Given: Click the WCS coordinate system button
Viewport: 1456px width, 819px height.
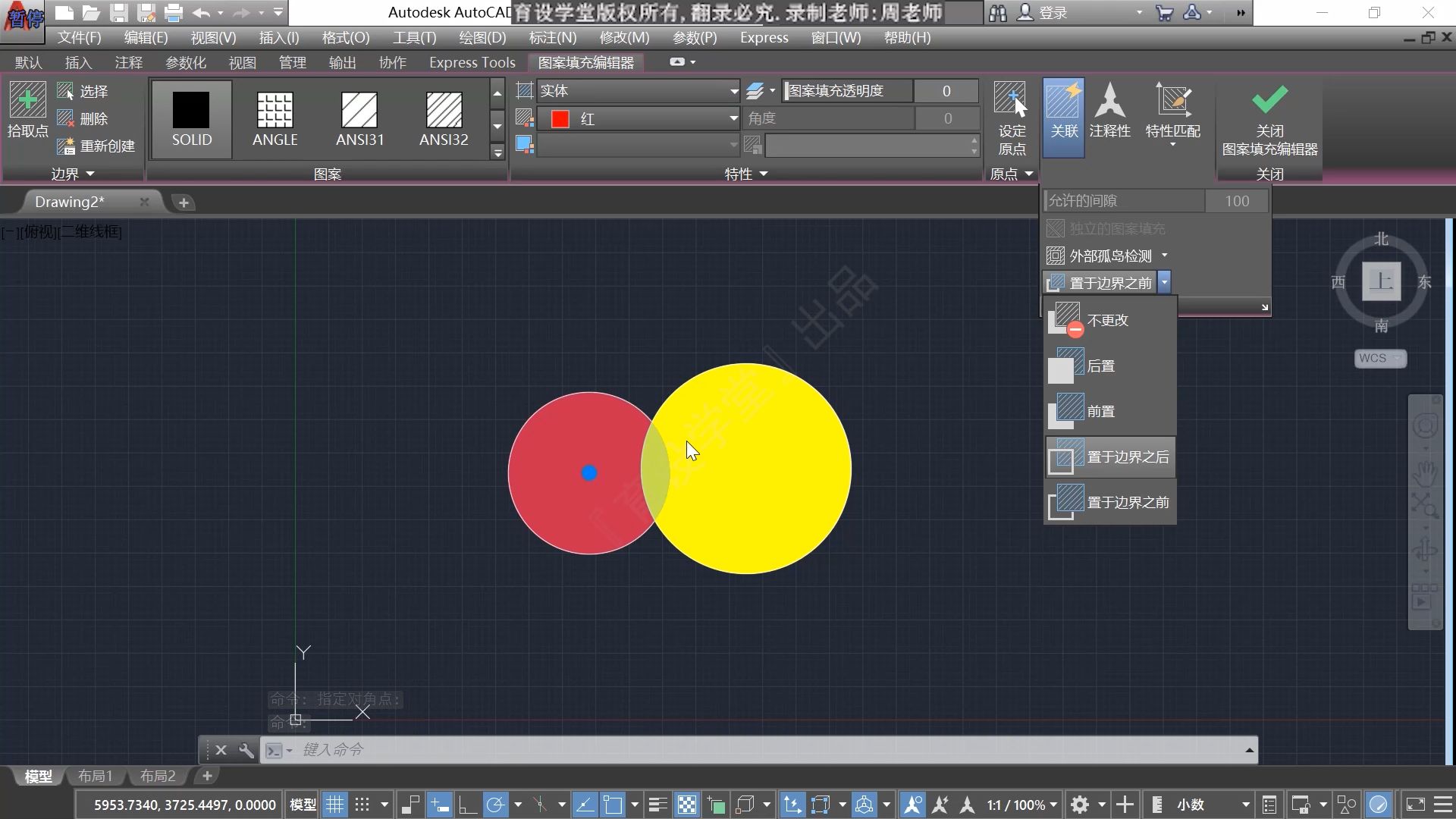Looking at the screenshot, I should pos(1379,358).
